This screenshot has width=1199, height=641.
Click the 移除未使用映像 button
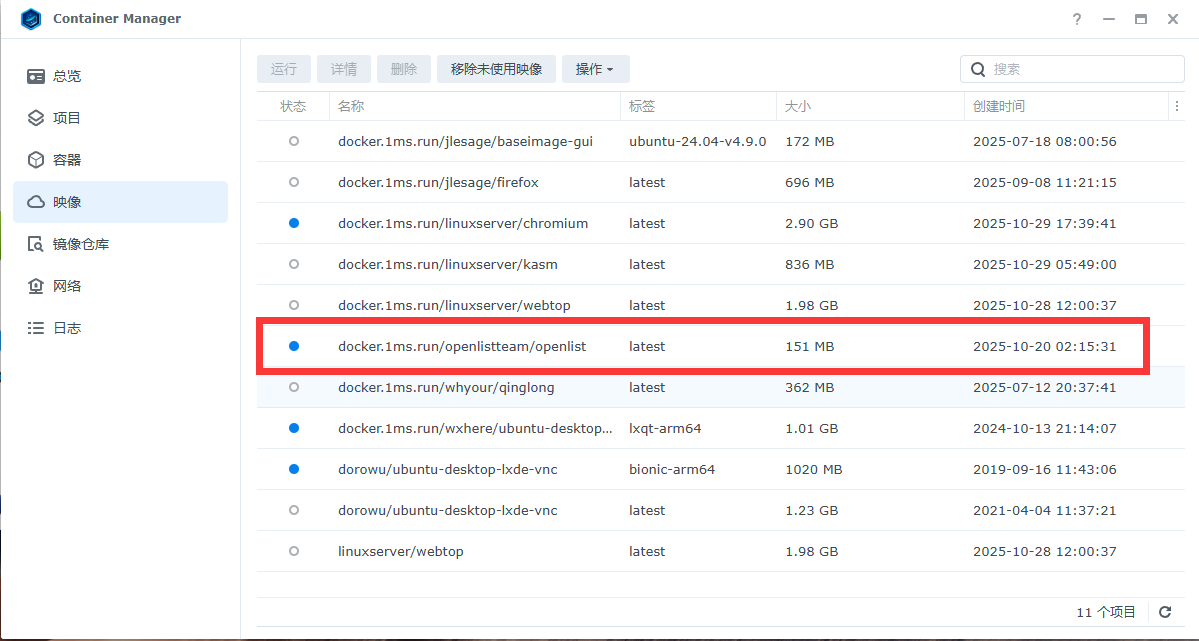(496, 69)
